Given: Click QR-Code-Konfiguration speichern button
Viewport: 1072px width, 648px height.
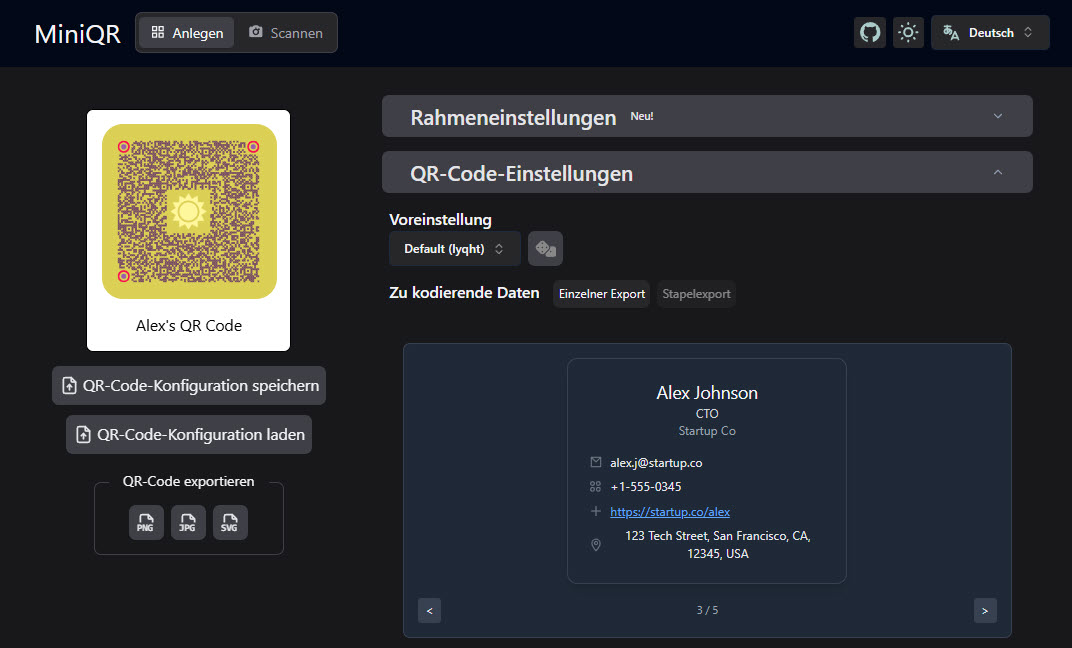Looking at the screenshot, I should pos(189,385).
